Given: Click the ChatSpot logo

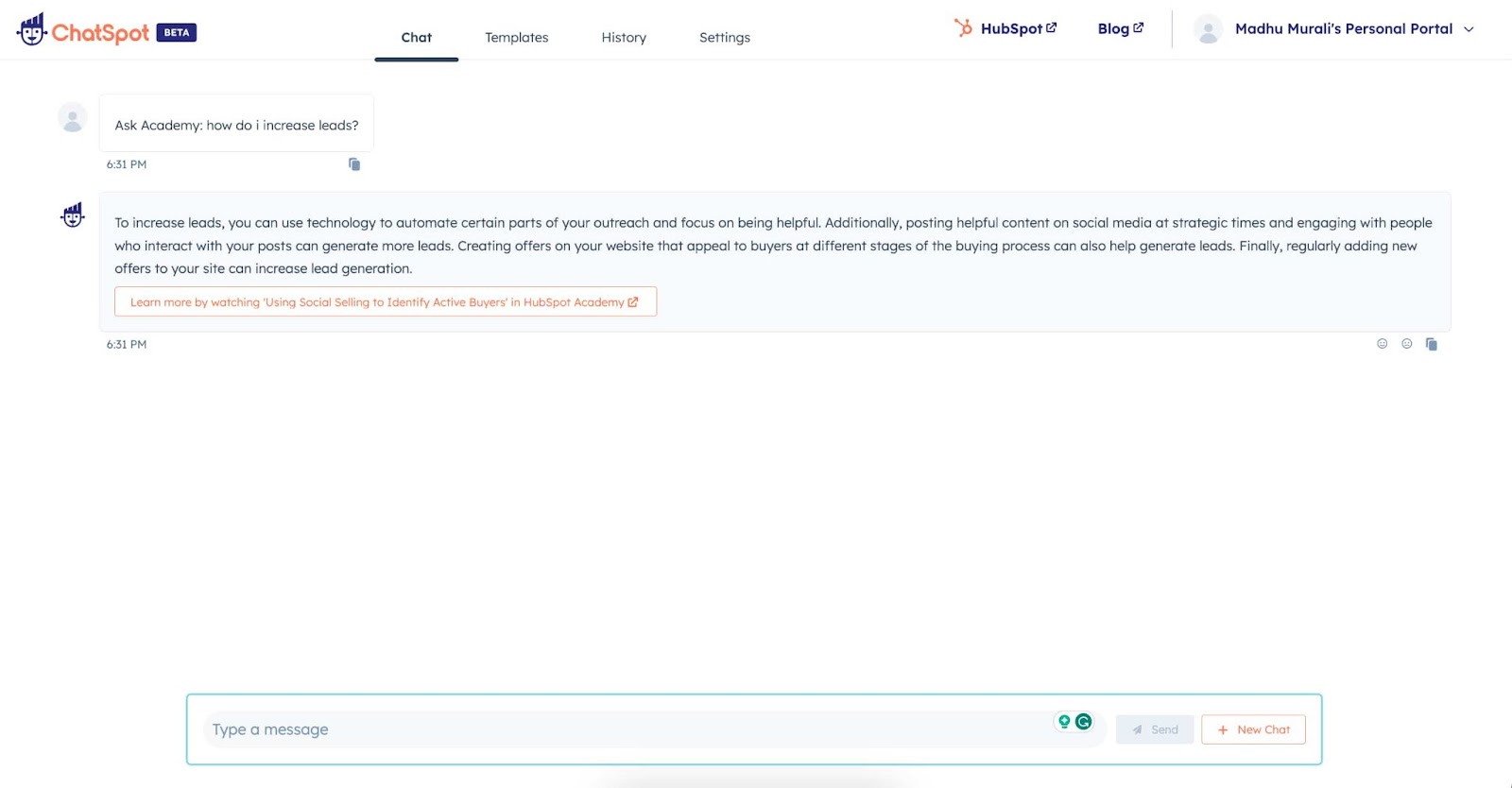Looking at the screenshot, I should [83, 31].
